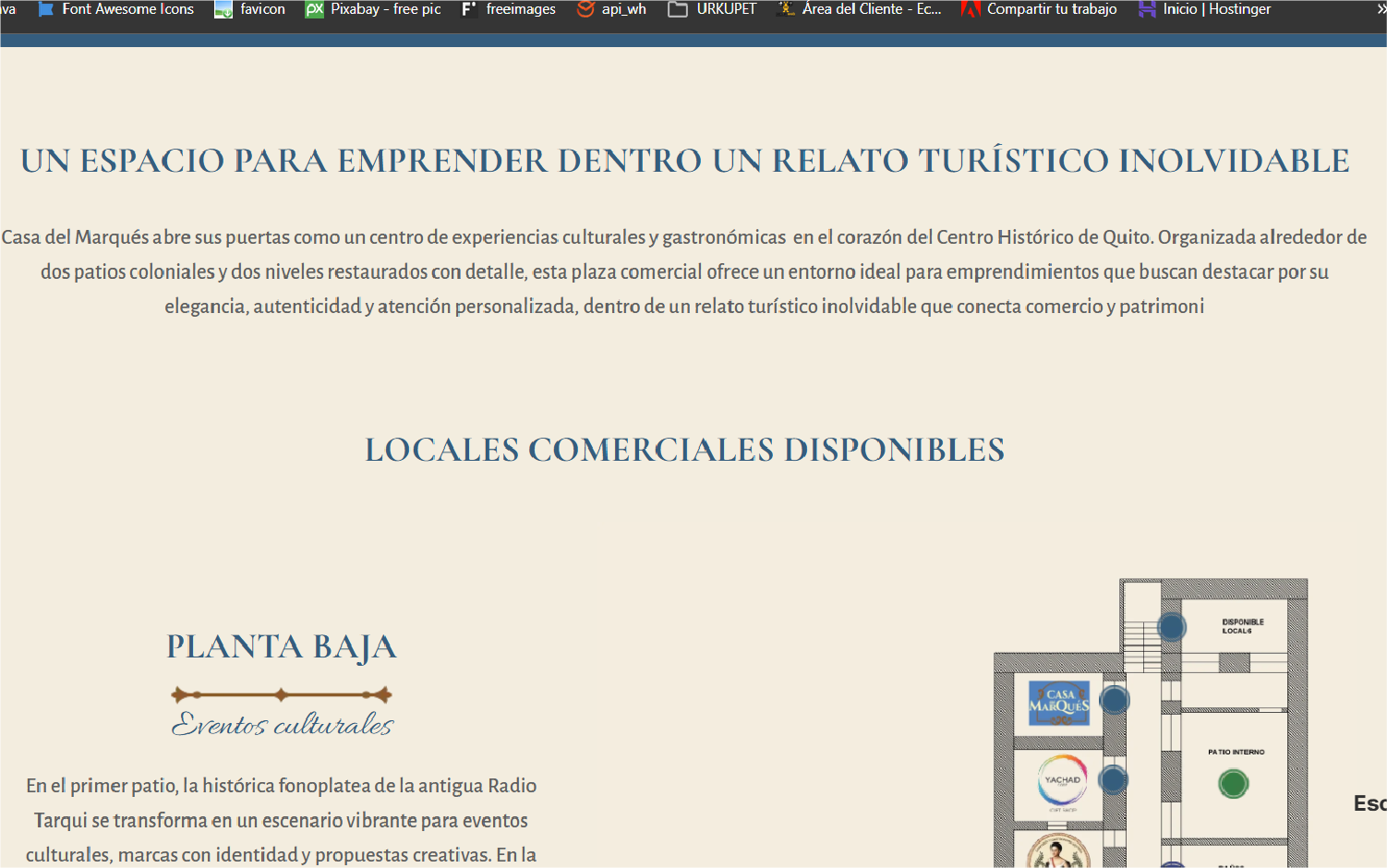
Task: Open the URKUPET bookmarks folder
Action: coord(712,9)
